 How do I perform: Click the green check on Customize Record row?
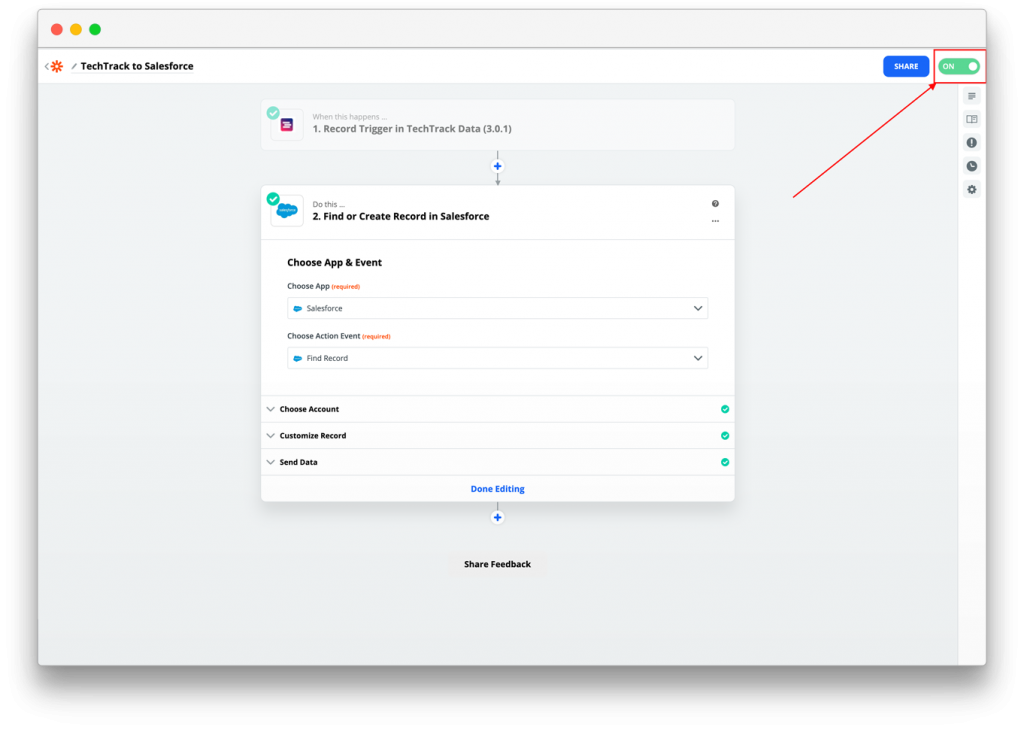(x=725, y=436)
